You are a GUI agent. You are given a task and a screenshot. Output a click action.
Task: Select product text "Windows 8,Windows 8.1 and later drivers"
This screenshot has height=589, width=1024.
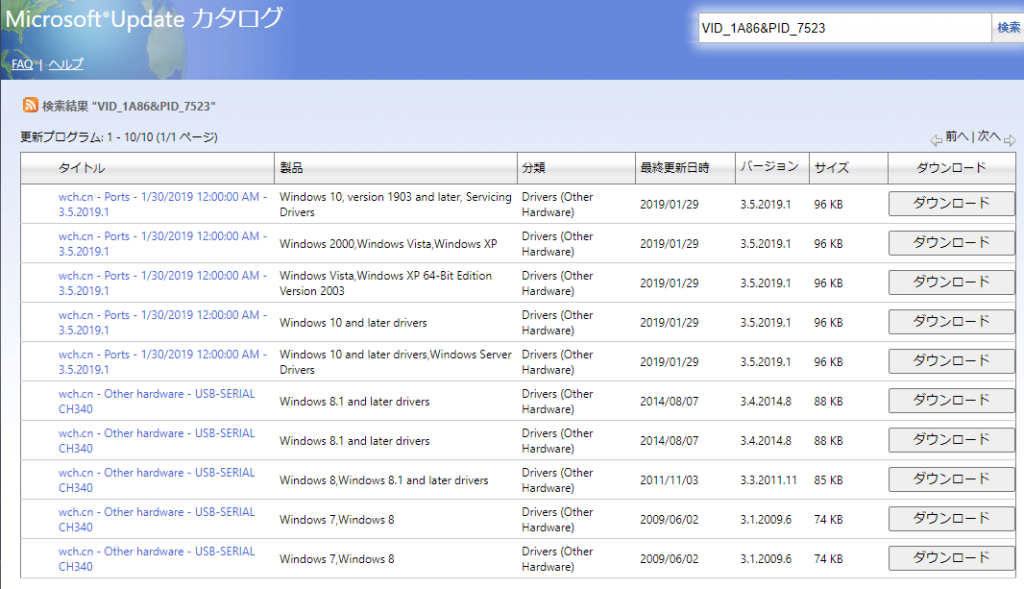coord(384,480)
